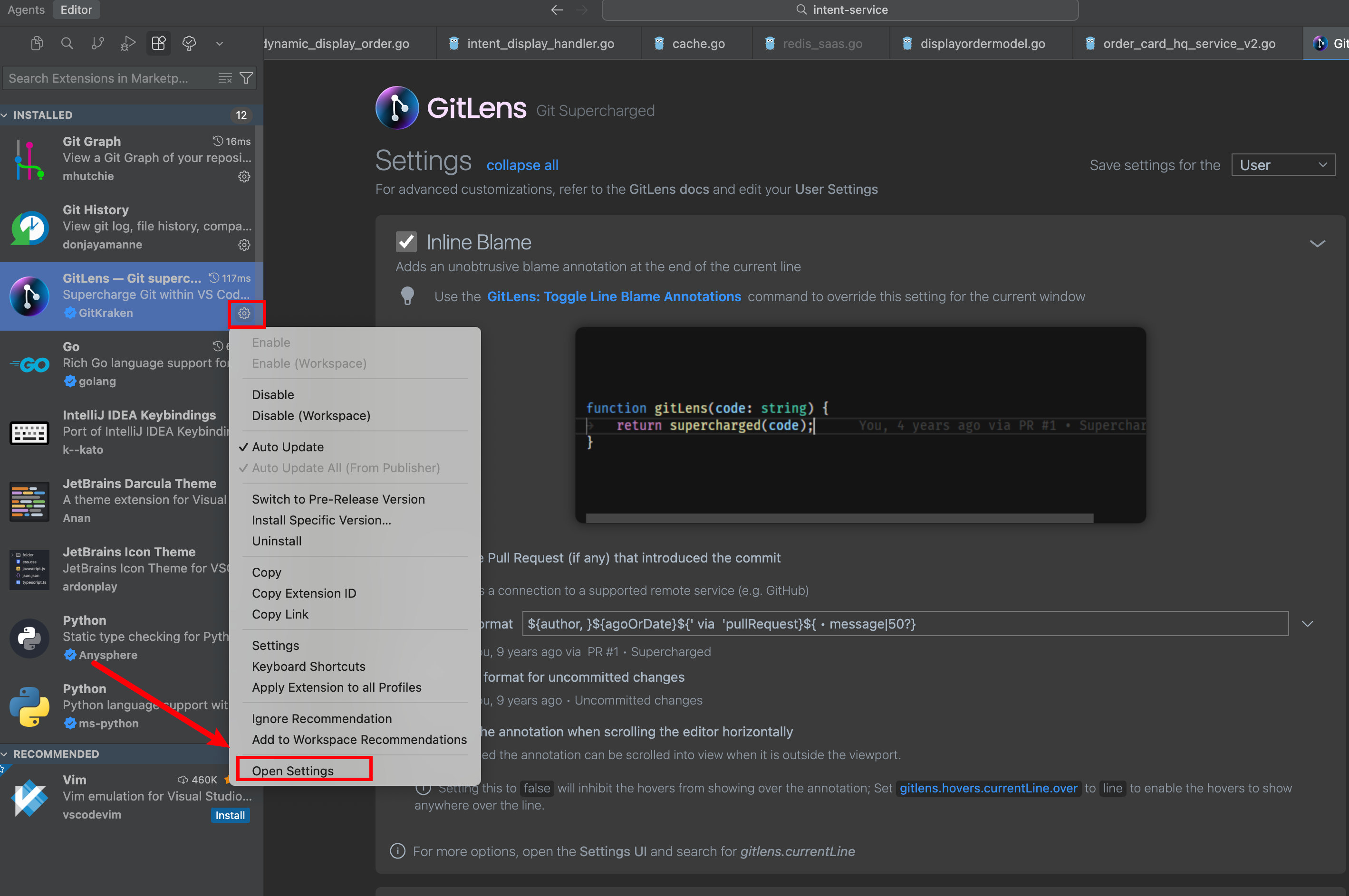Click the Extensions view icon
This screenshot has height=896, width=1349.
click(158, 43)
